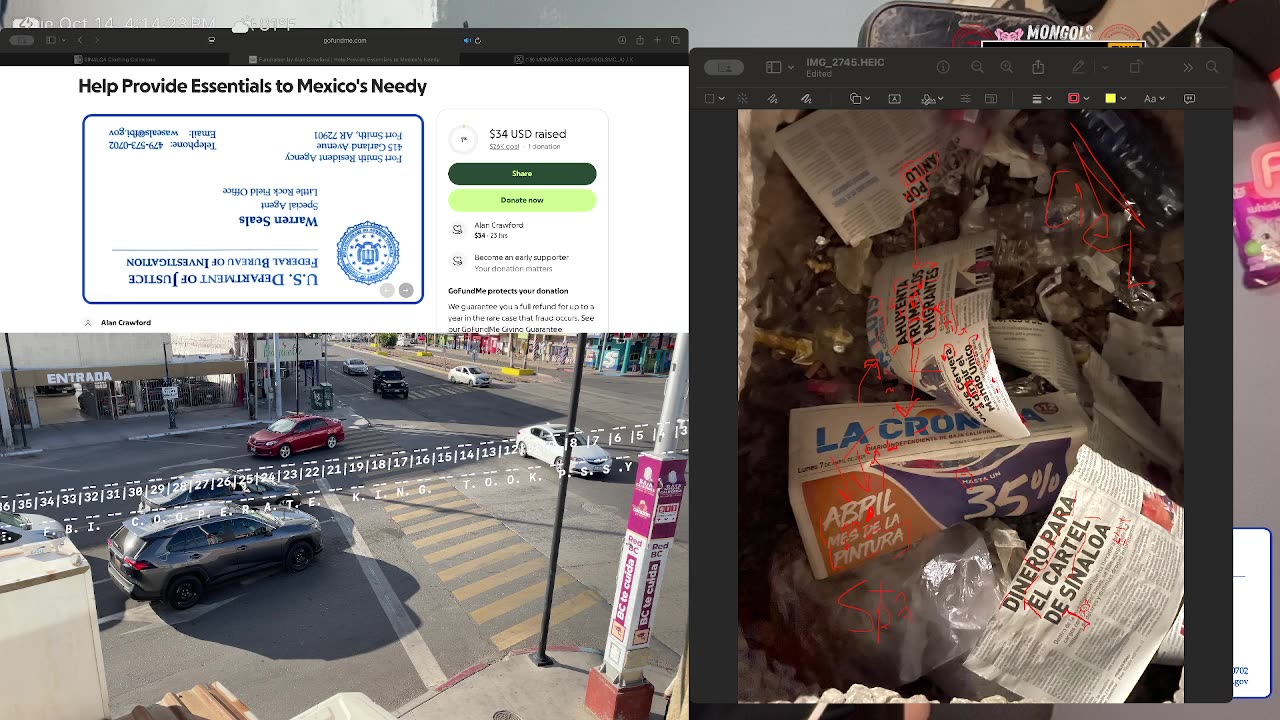Click the fundraiser title Help Provide Essentials
Screen dimensions: 1280x720
[253, 86]
